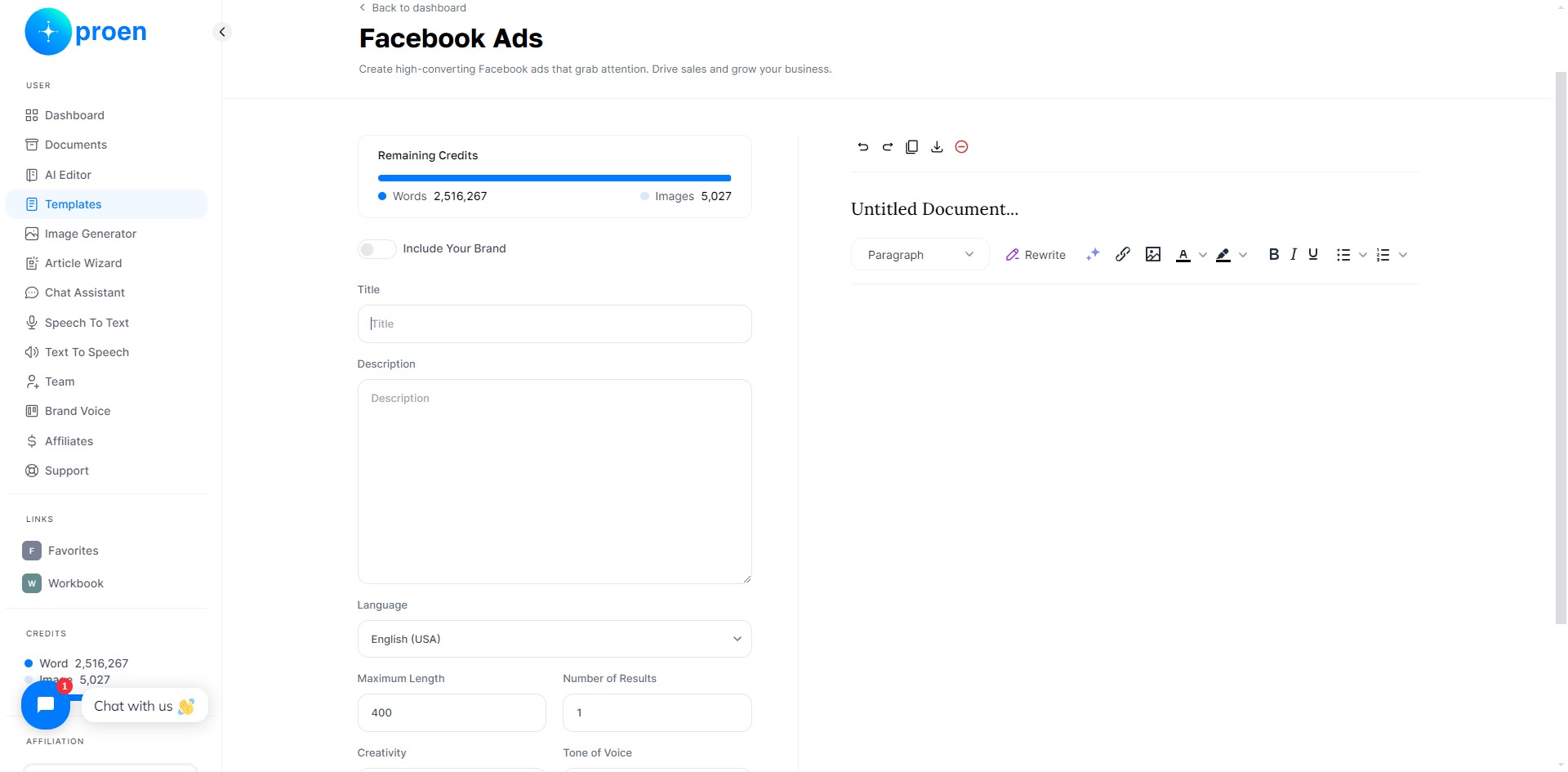Copy document with the copy icon
Screen dimensions: 1568x772
(x=912, y=147)
